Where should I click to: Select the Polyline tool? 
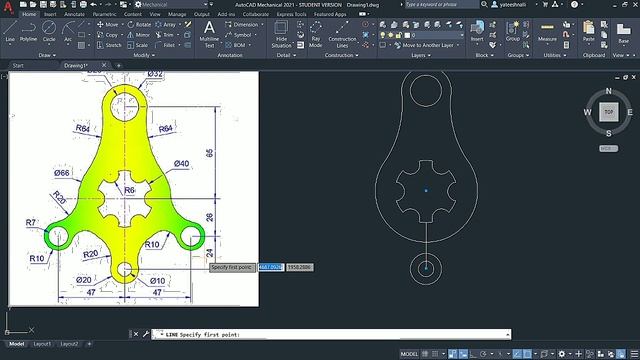(28, 32)
